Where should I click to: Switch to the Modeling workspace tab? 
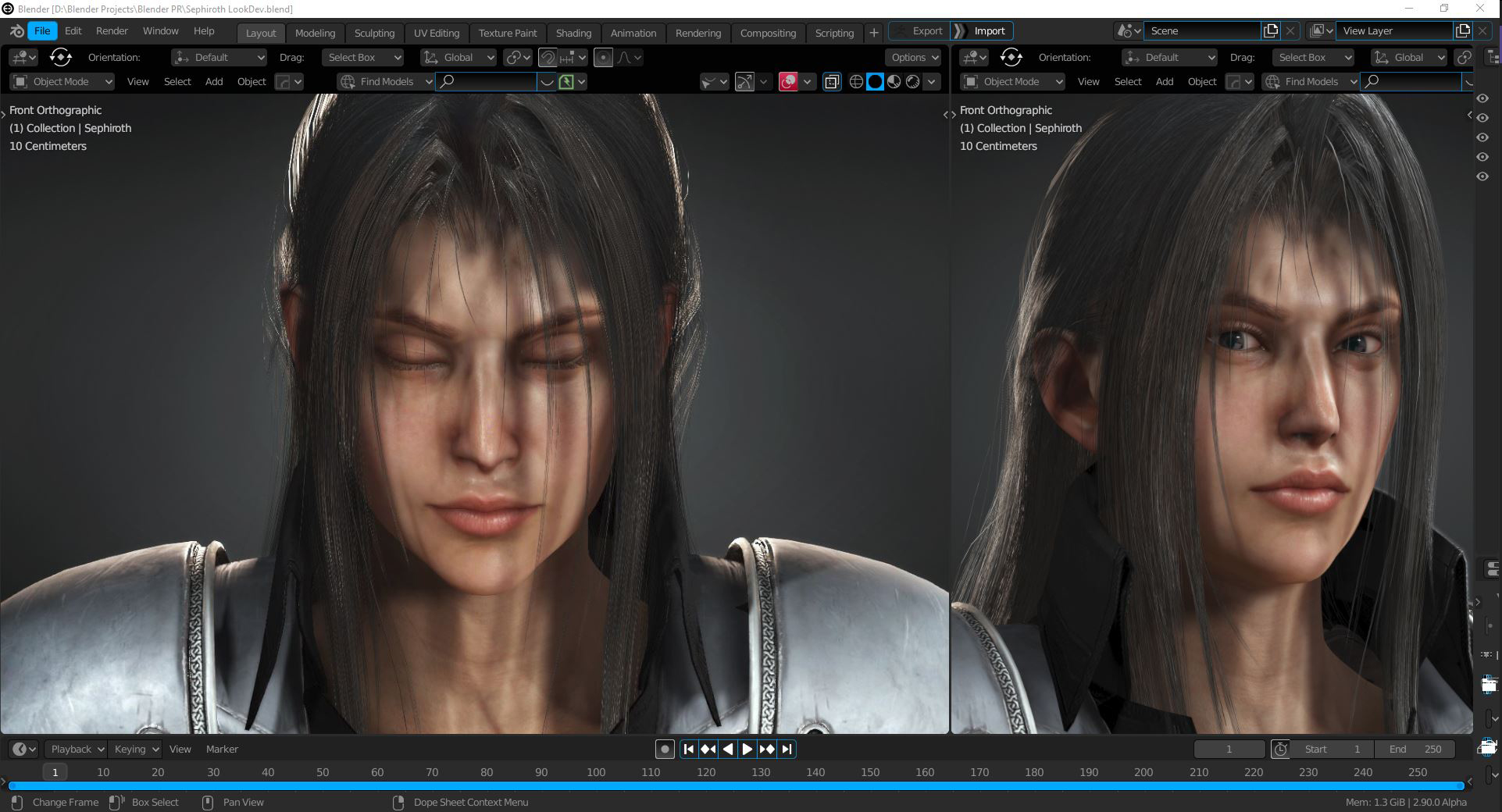315,33
